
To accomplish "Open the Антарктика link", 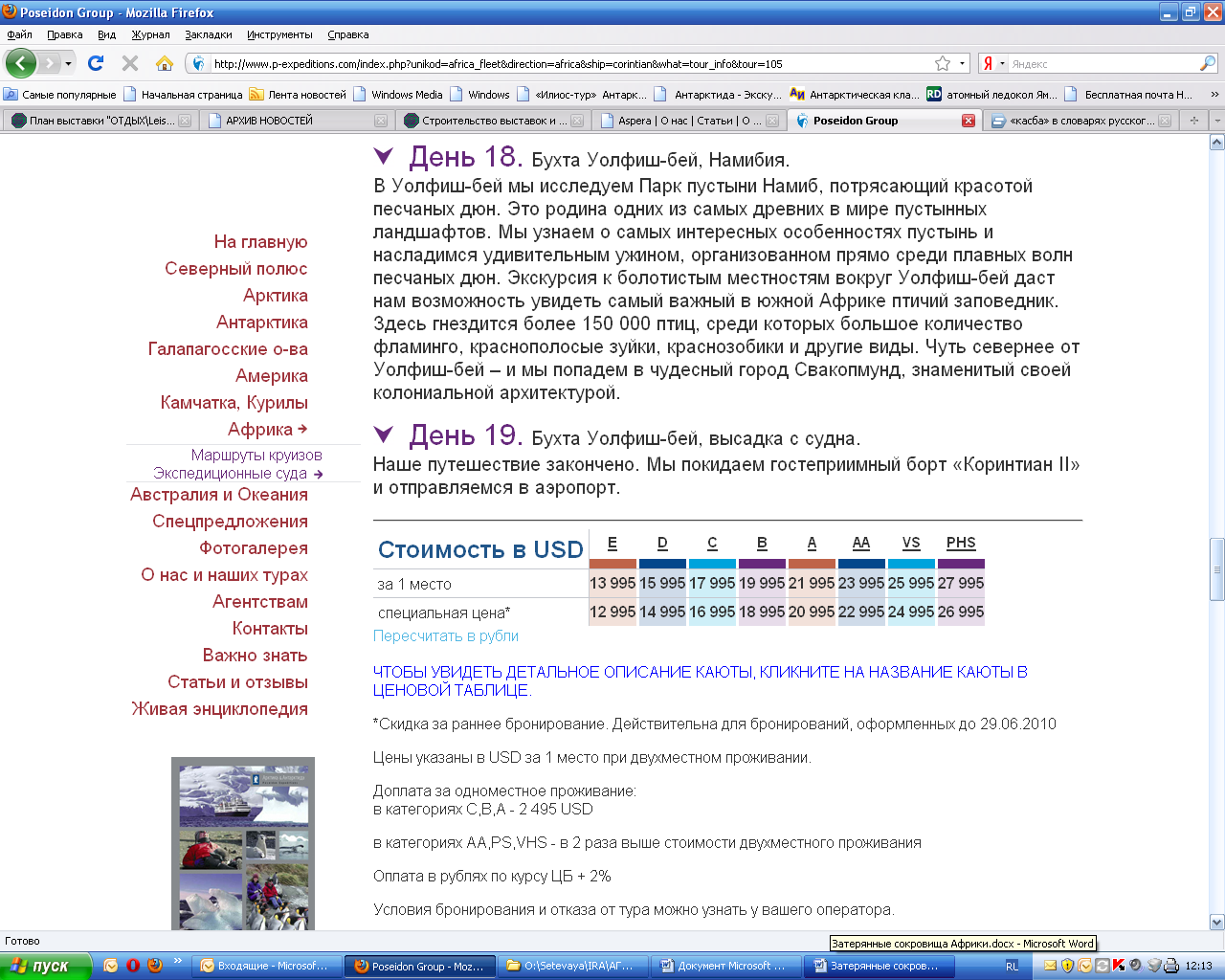I will [262, 323].
